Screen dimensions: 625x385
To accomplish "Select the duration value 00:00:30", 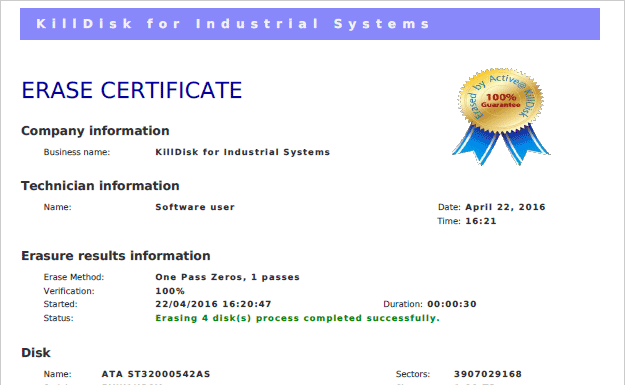I will tap(452, 304).
